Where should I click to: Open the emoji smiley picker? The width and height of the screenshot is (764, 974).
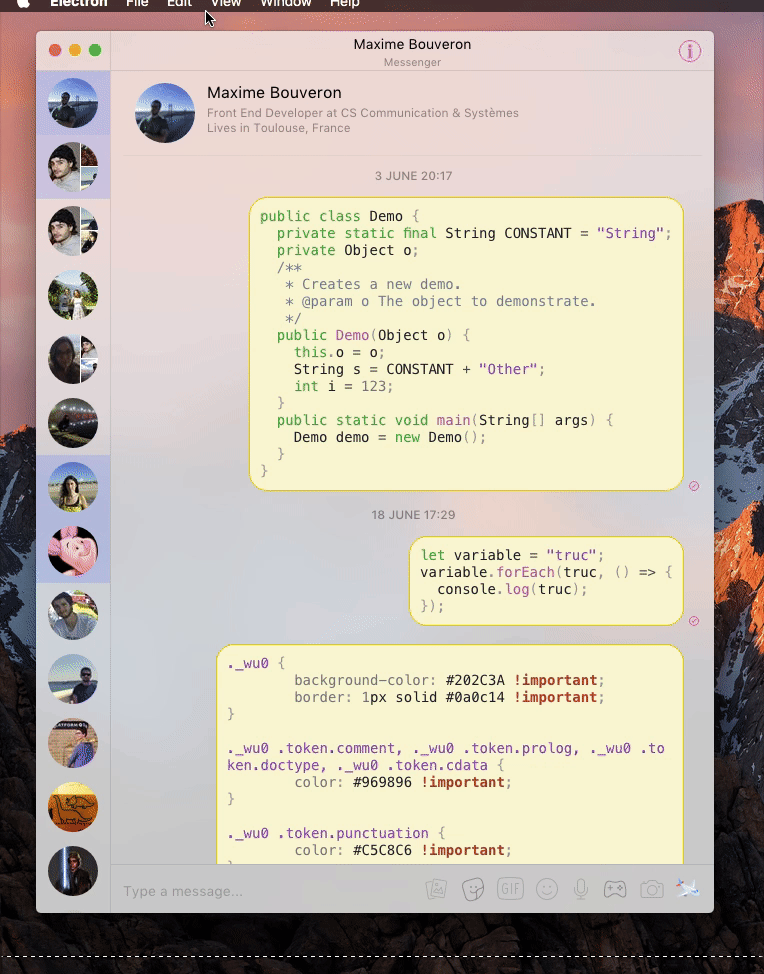click(547, 890)
